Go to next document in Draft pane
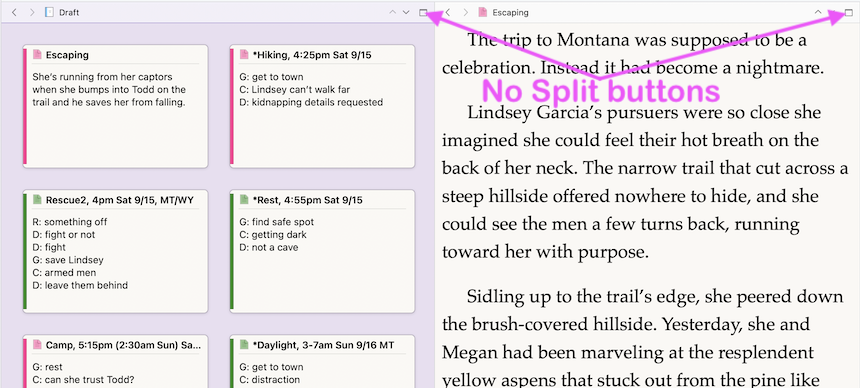 [x=406, y=12]
